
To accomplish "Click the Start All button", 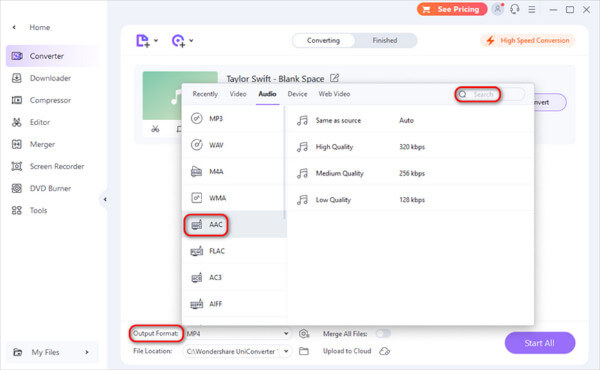I will point(540,343).
